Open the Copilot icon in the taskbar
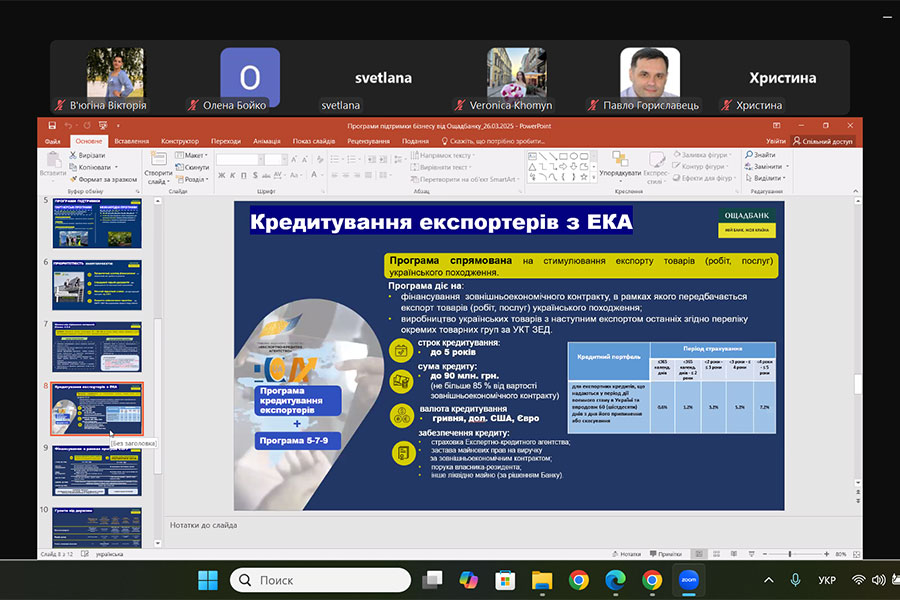 [469, 580]
